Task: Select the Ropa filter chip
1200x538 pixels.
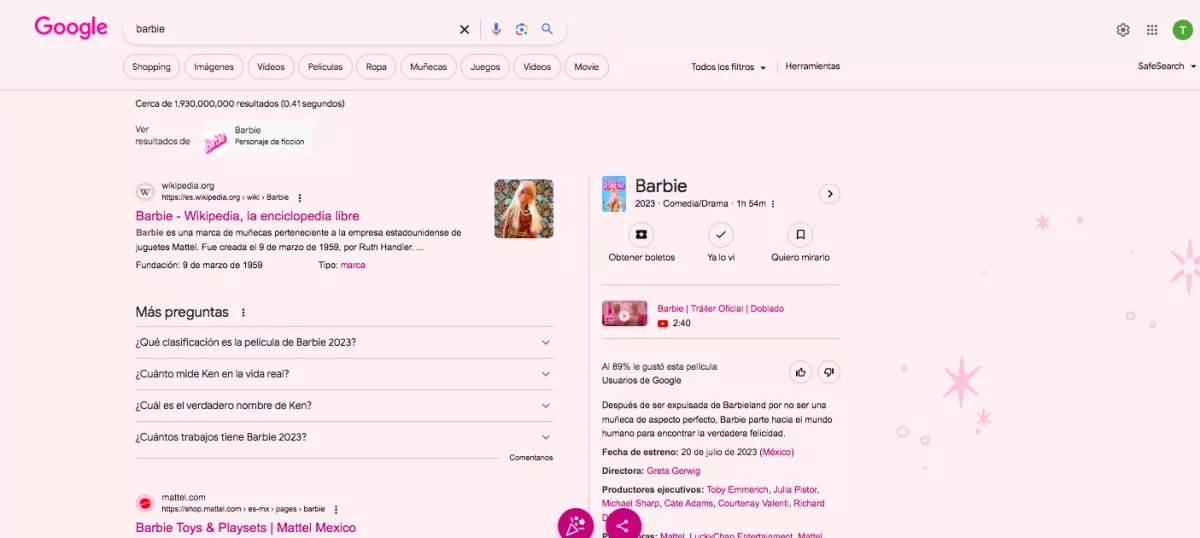Action: tap(376, 67)
